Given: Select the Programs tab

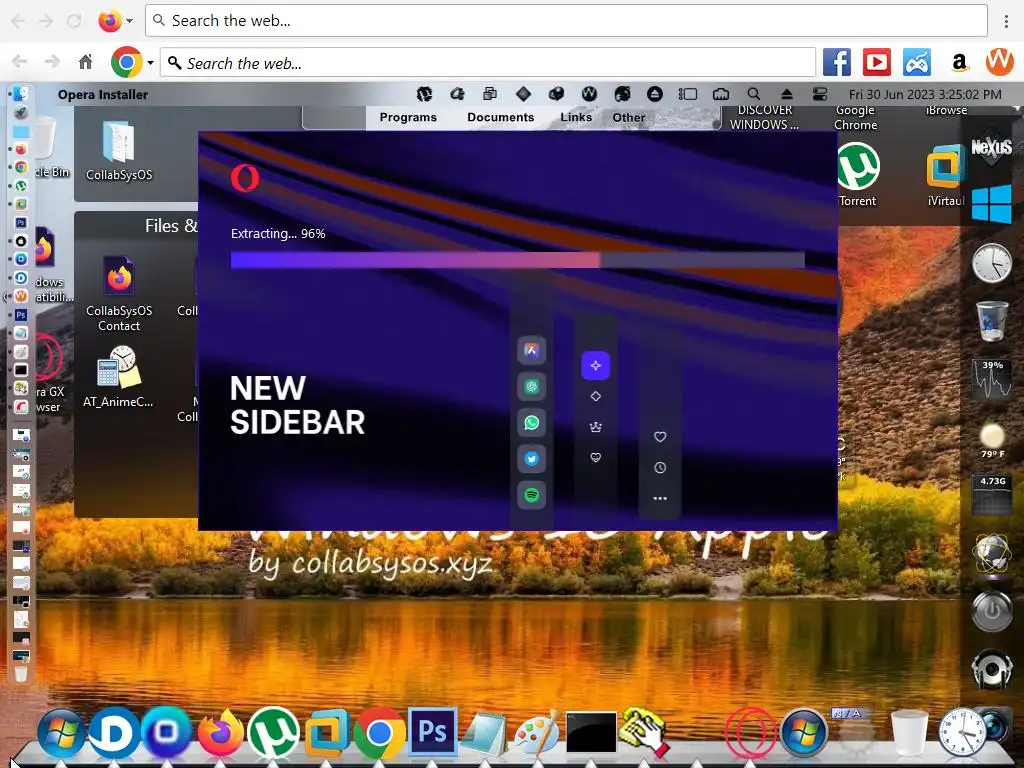Looking at the screenshot, I should (x=408, y=118).
